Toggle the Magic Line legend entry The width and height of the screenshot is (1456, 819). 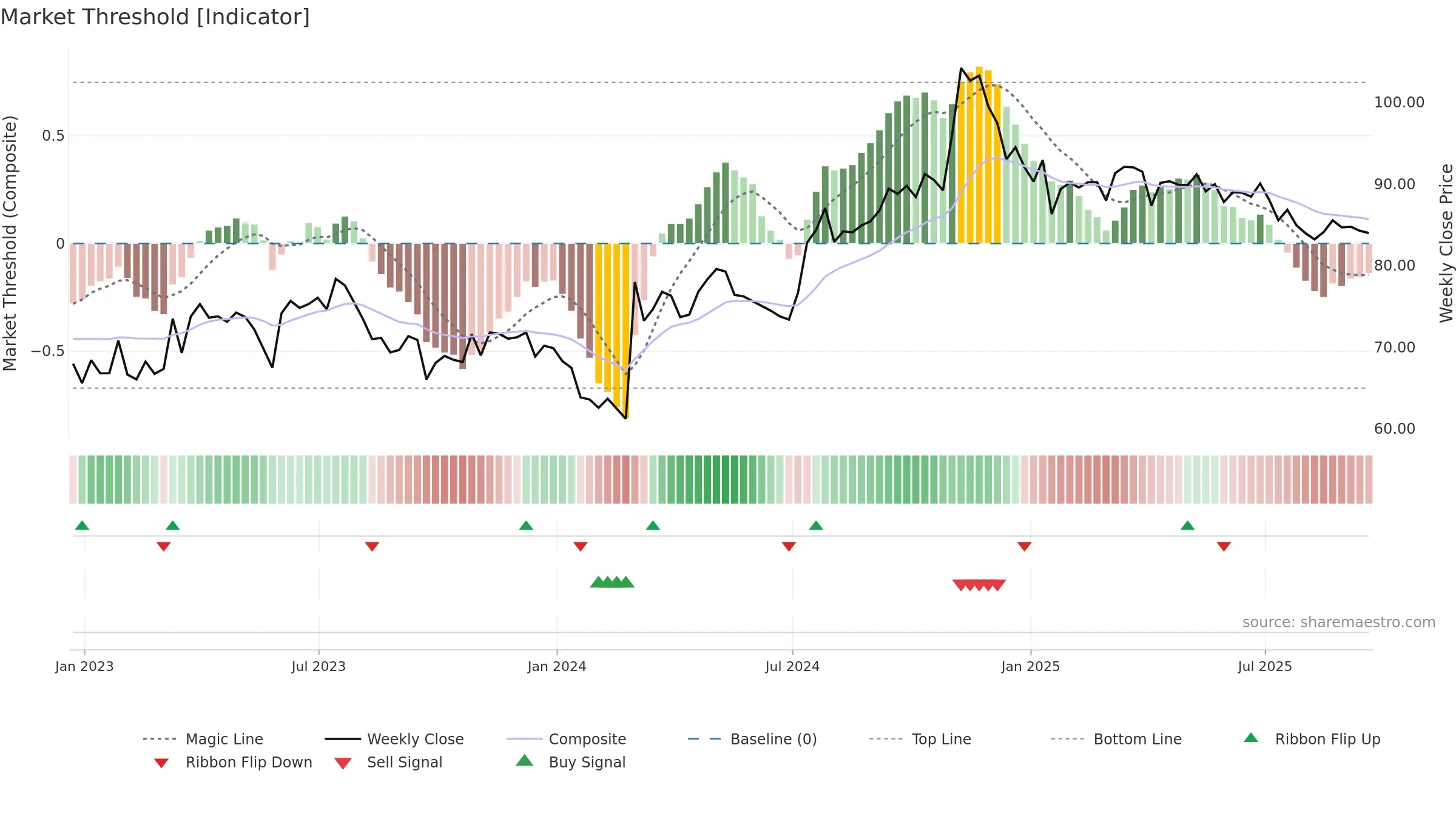click(203, 739)
